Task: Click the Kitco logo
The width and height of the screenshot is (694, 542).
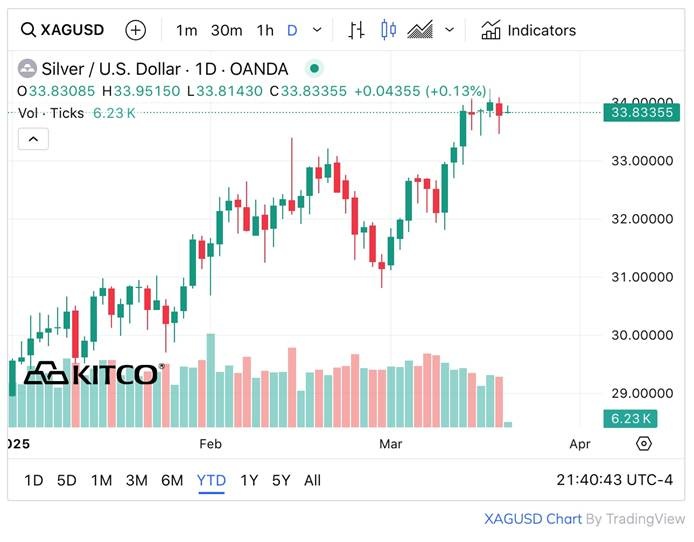Action: click(x=91, y=374)
